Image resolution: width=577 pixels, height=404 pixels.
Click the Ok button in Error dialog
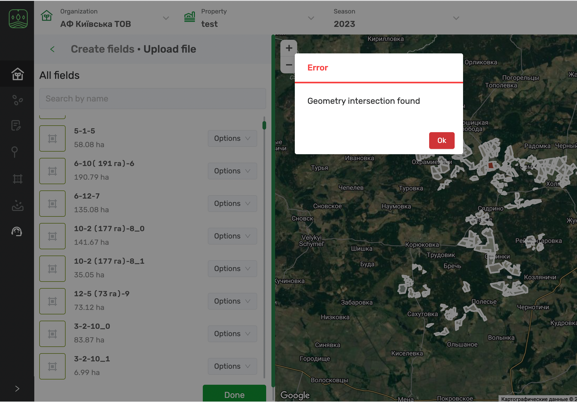point(442,140)
